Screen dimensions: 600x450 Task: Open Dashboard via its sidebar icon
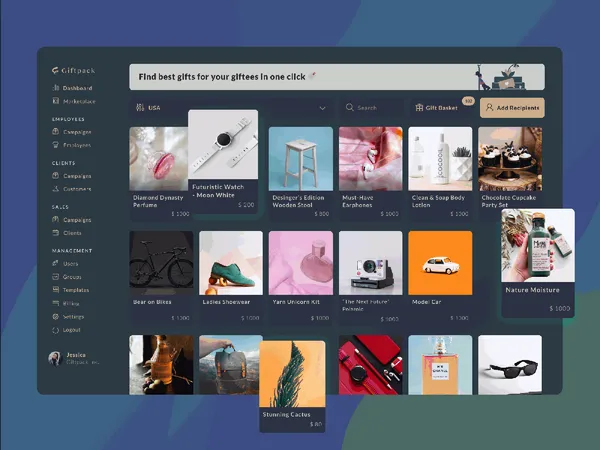[55, 88]
